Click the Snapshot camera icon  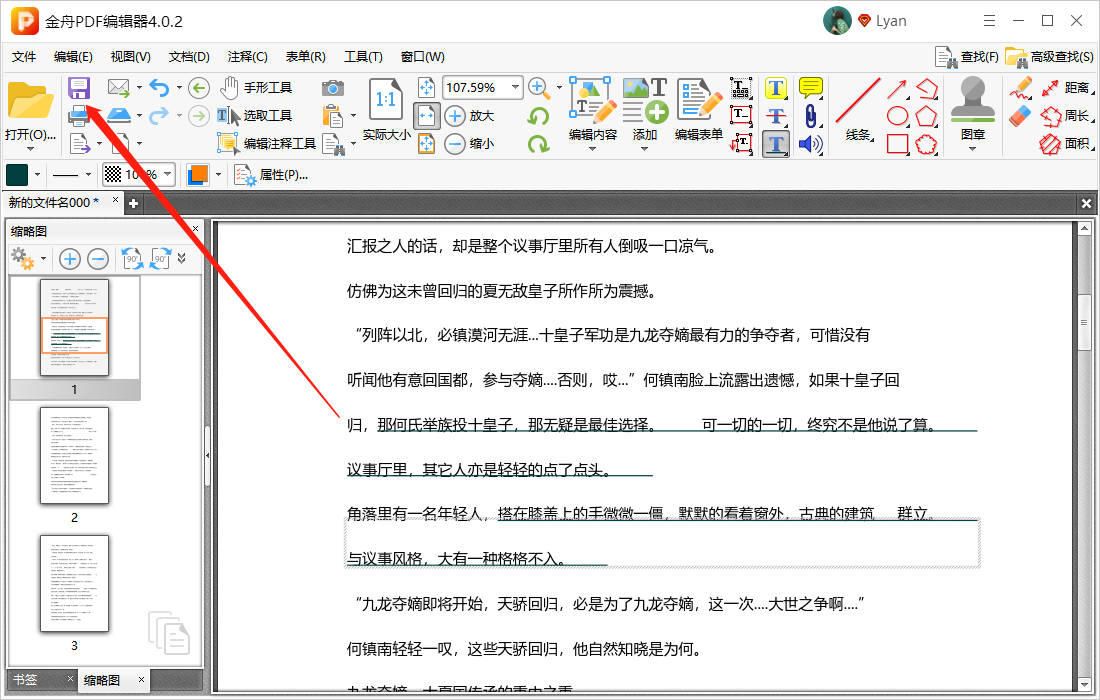tap(333, 88)
